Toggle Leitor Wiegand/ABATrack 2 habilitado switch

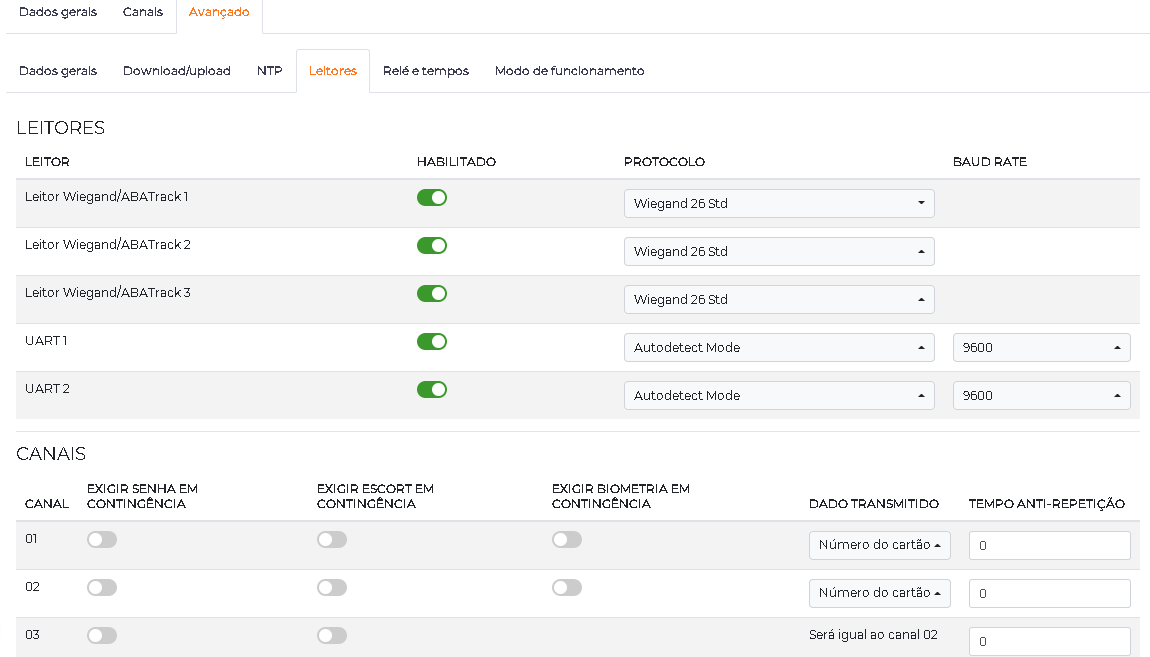point(431,246)
